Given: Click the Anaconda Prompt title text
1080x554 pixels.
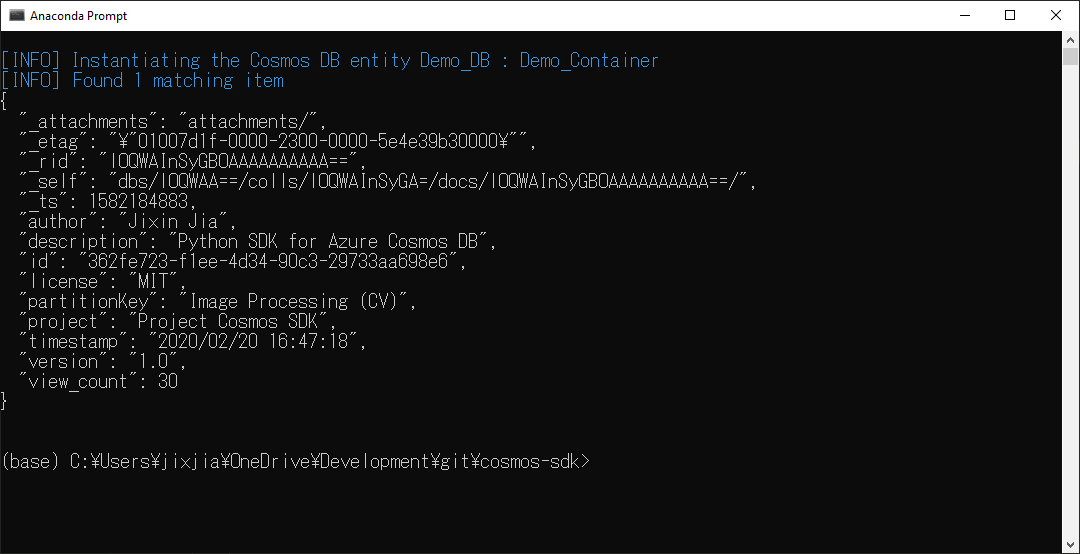Looking at the screenshot, I should point(79,16).
